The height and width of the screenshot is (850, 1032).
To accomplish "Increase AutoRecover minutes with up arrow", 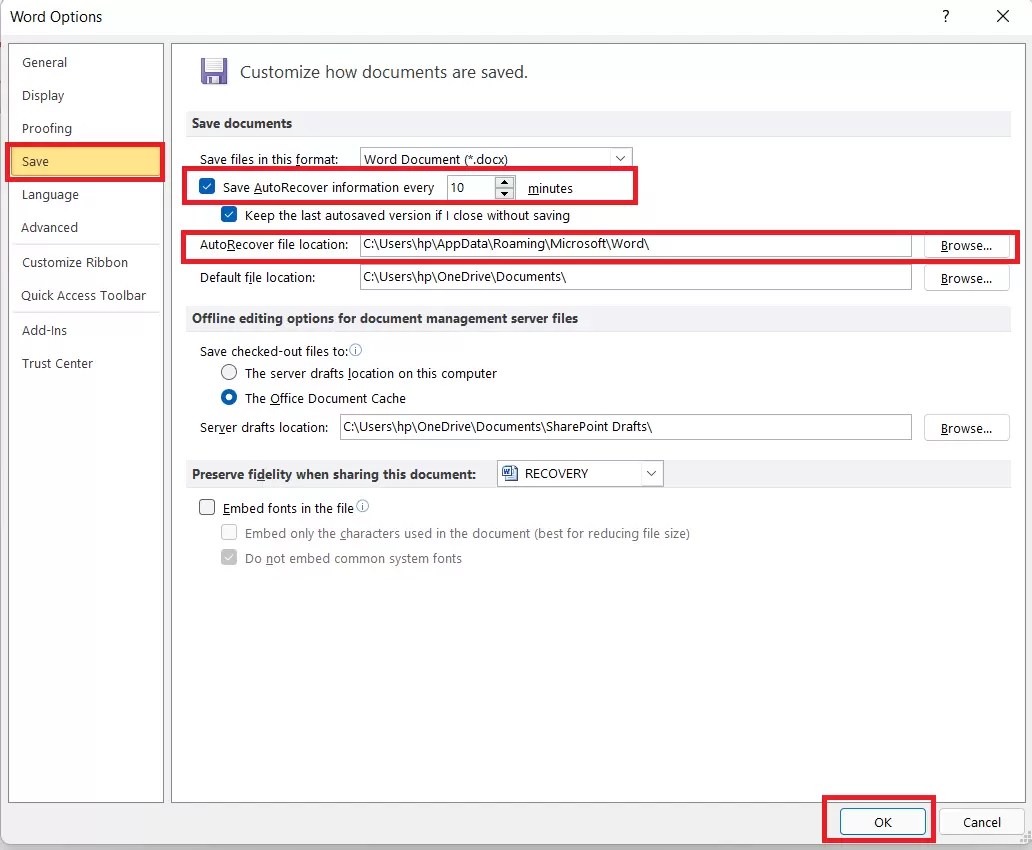I will pyautogui.click(x=505, y=181).
